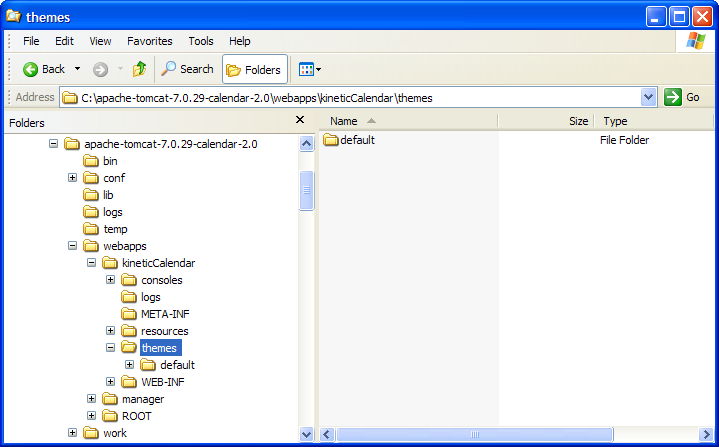The image size is (719, 447).
Task: Click the Windows flag logo
Action: 696,41
